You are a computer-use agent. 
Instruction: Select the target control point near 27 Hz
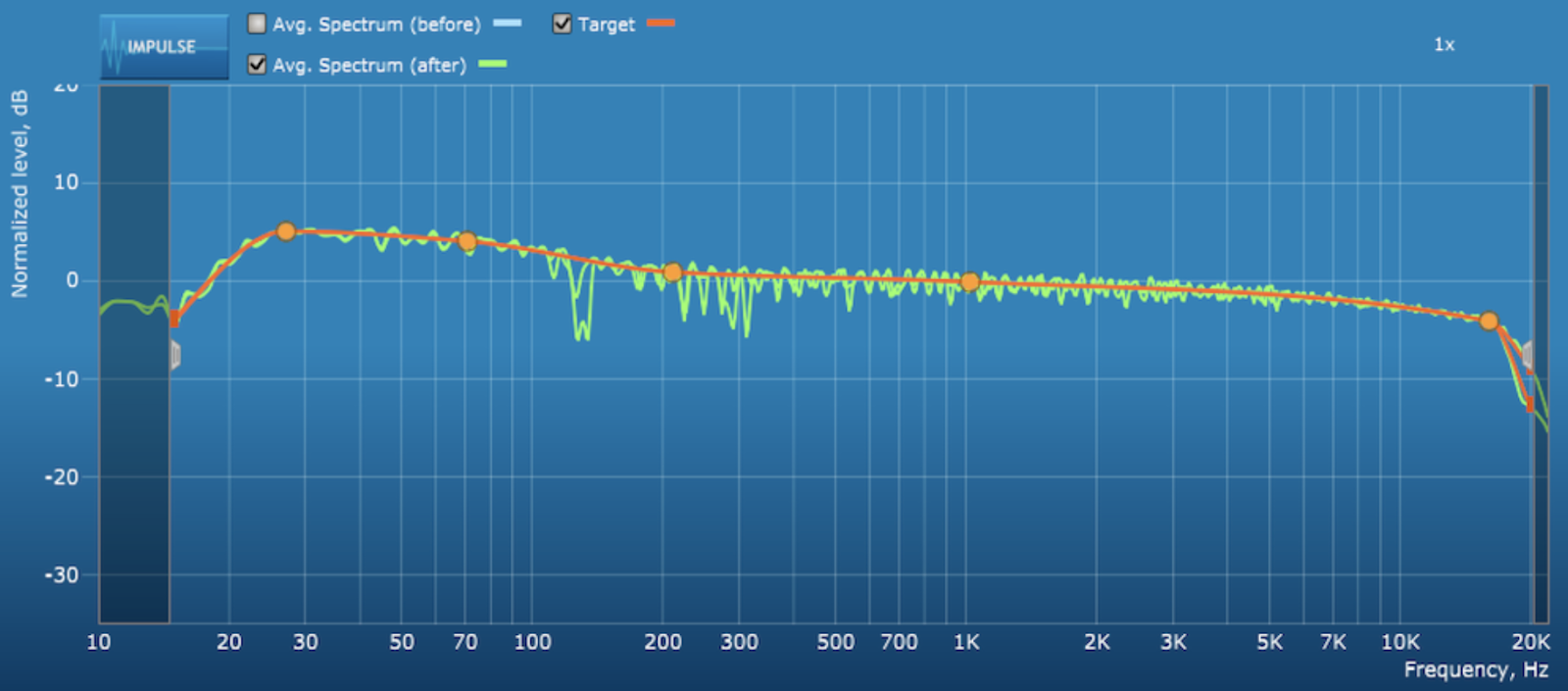(285, 231)
